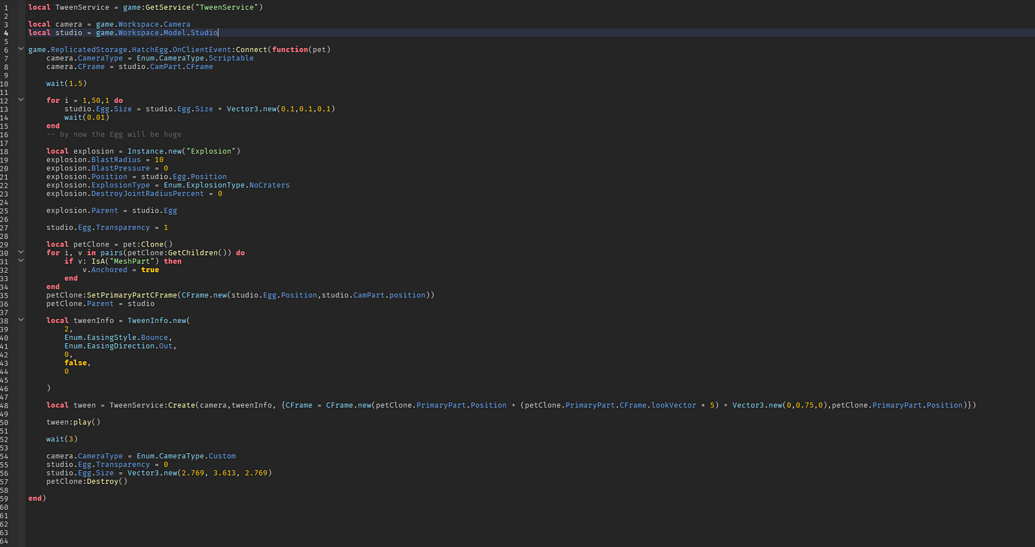Screen dimensions: 1035x547
Task: Collapse the HatchEgg OnClientEvent function fold arrow
Action: (20, 49)
